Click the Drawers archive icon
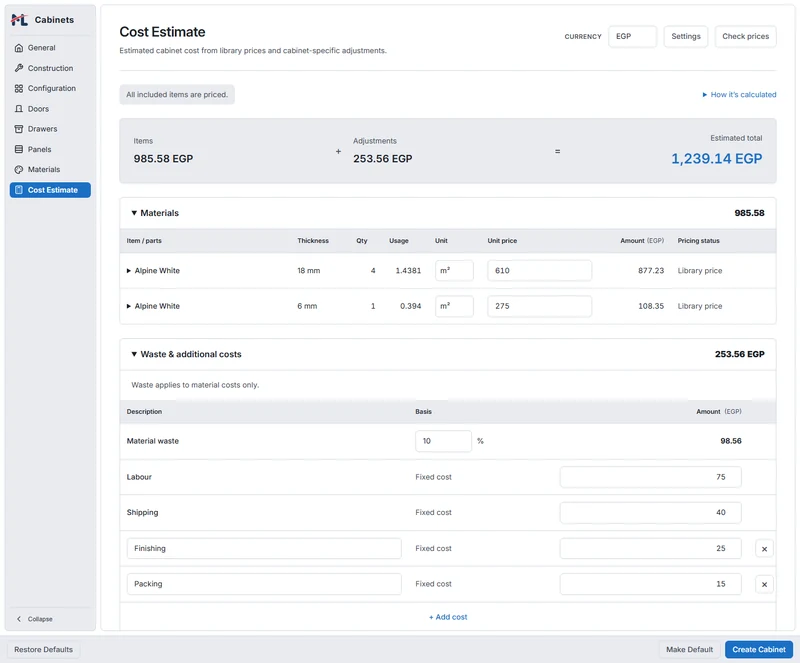This screenshot has height=663, width=800. [x=19, y=129]
